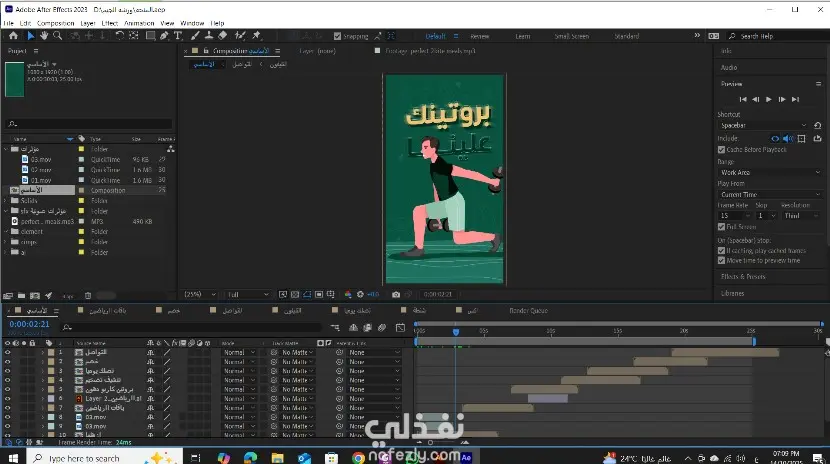Create a new folder in Project panel
This screenshot has width=830, height=464.
point(21,296)
